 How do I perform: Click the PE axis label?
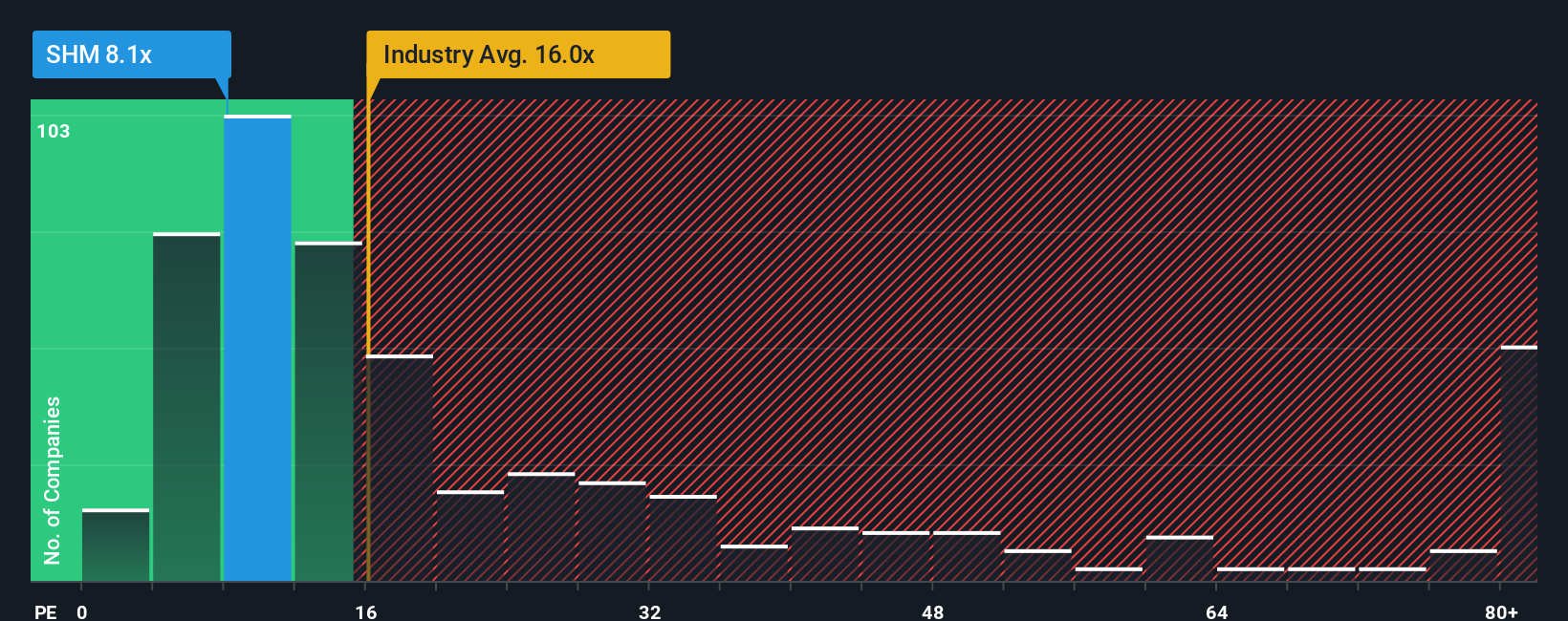point(46,611)
